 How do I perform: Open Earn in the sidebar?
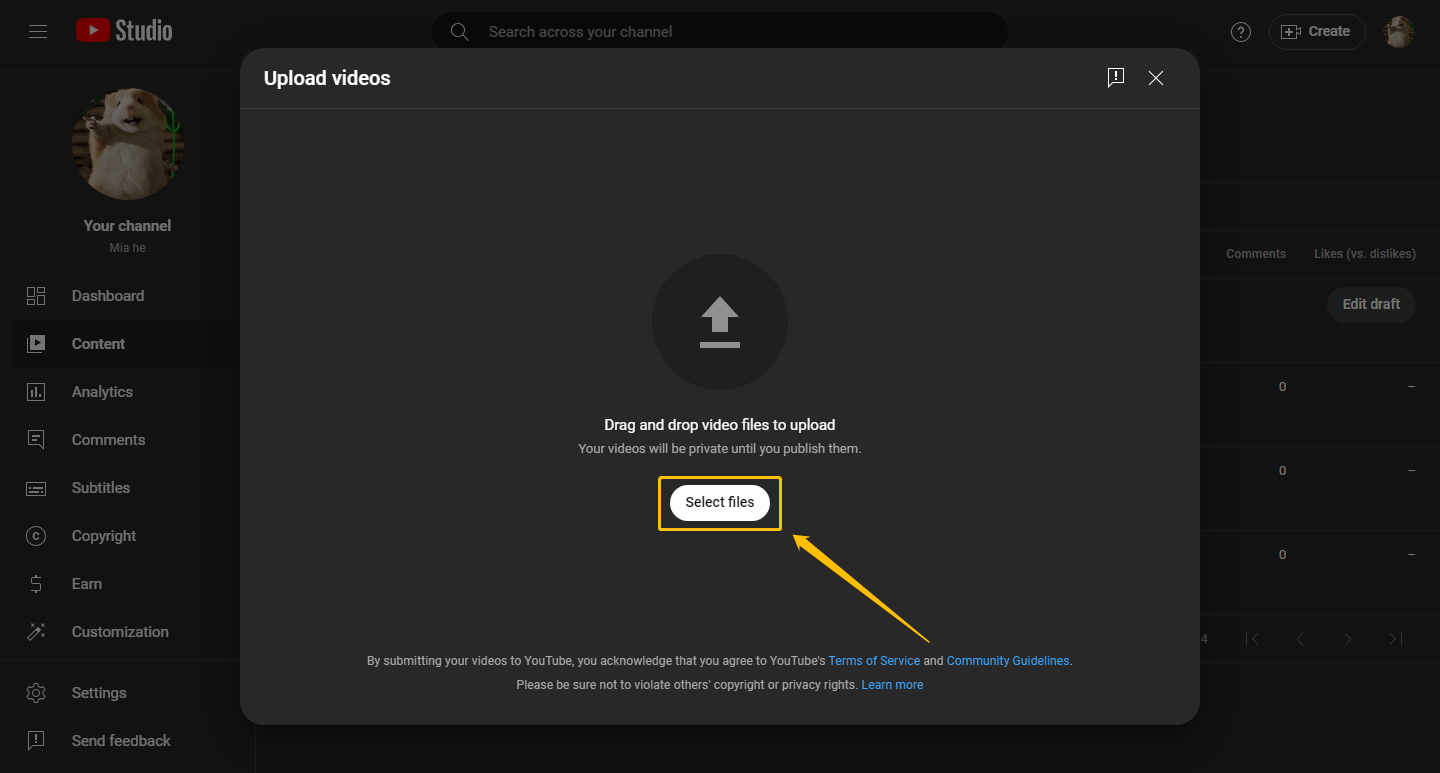(87, 584)
